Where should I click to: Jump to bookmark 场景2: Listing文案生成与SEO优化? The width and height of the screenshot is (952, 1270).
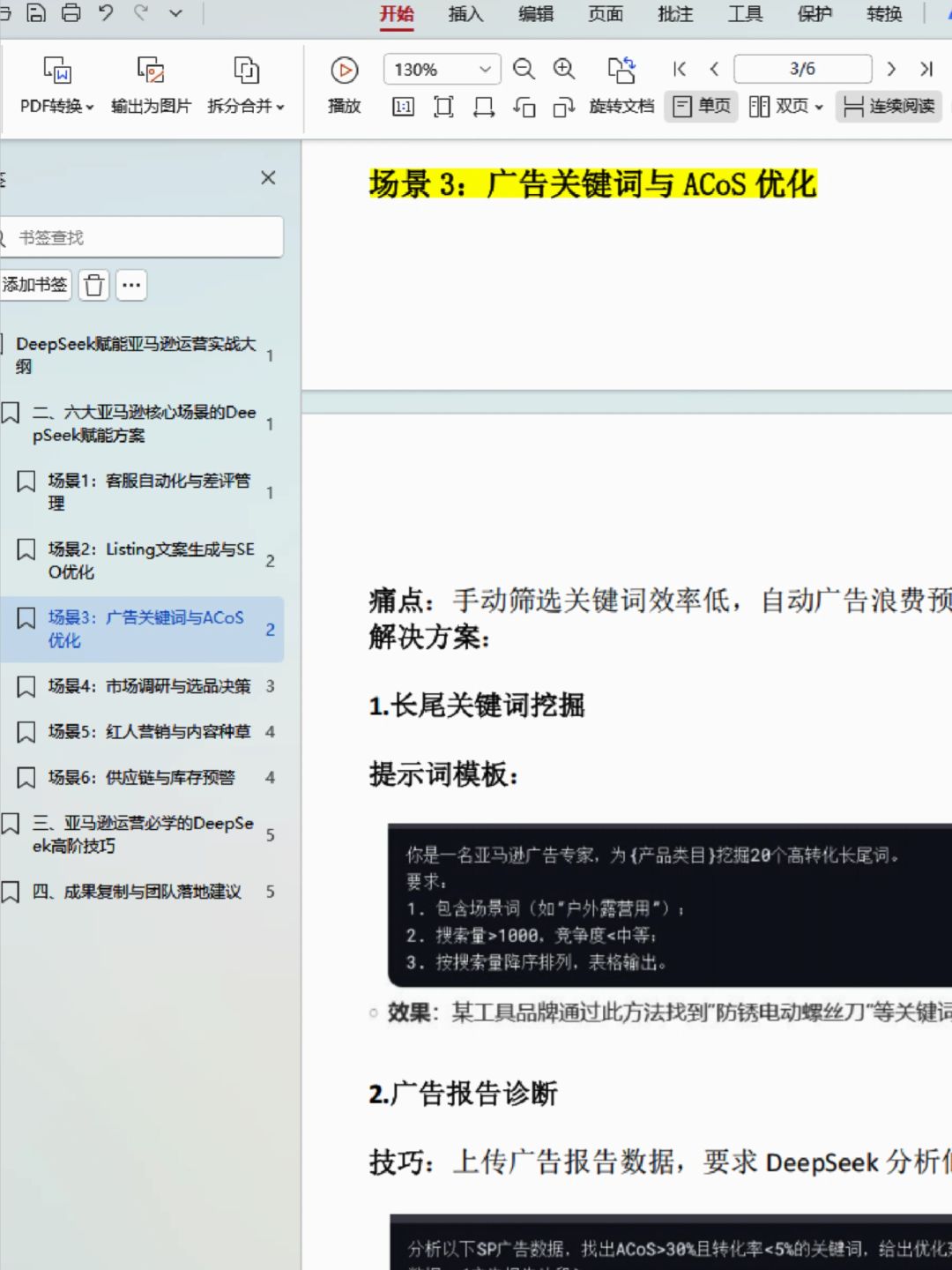[x=141, y=561]
